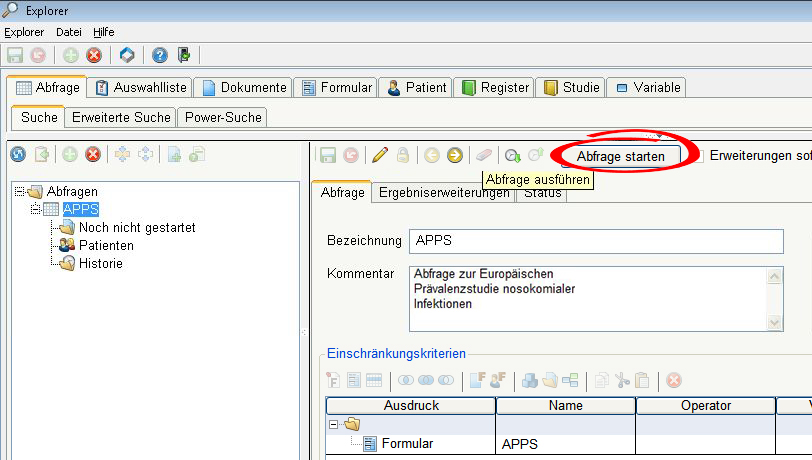Image resolution: width=812 pixels, height=460 pixels.
Task: Click the blue cubes icon in criteria toolbar
Action: point(529,380)
